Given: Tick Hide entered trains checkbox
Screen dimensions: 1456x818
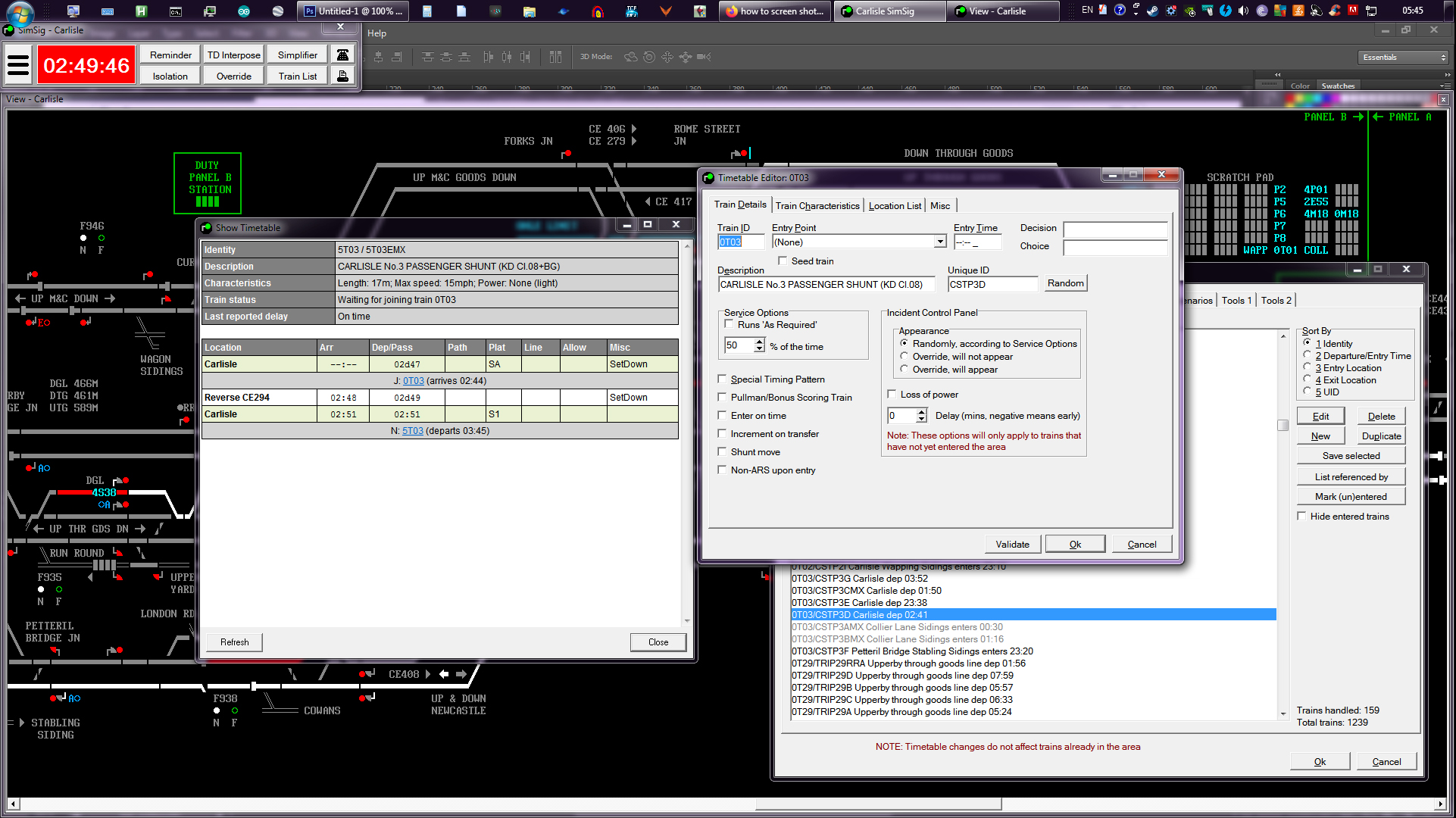Looking at the screenshot, I should coord(1301,516).
